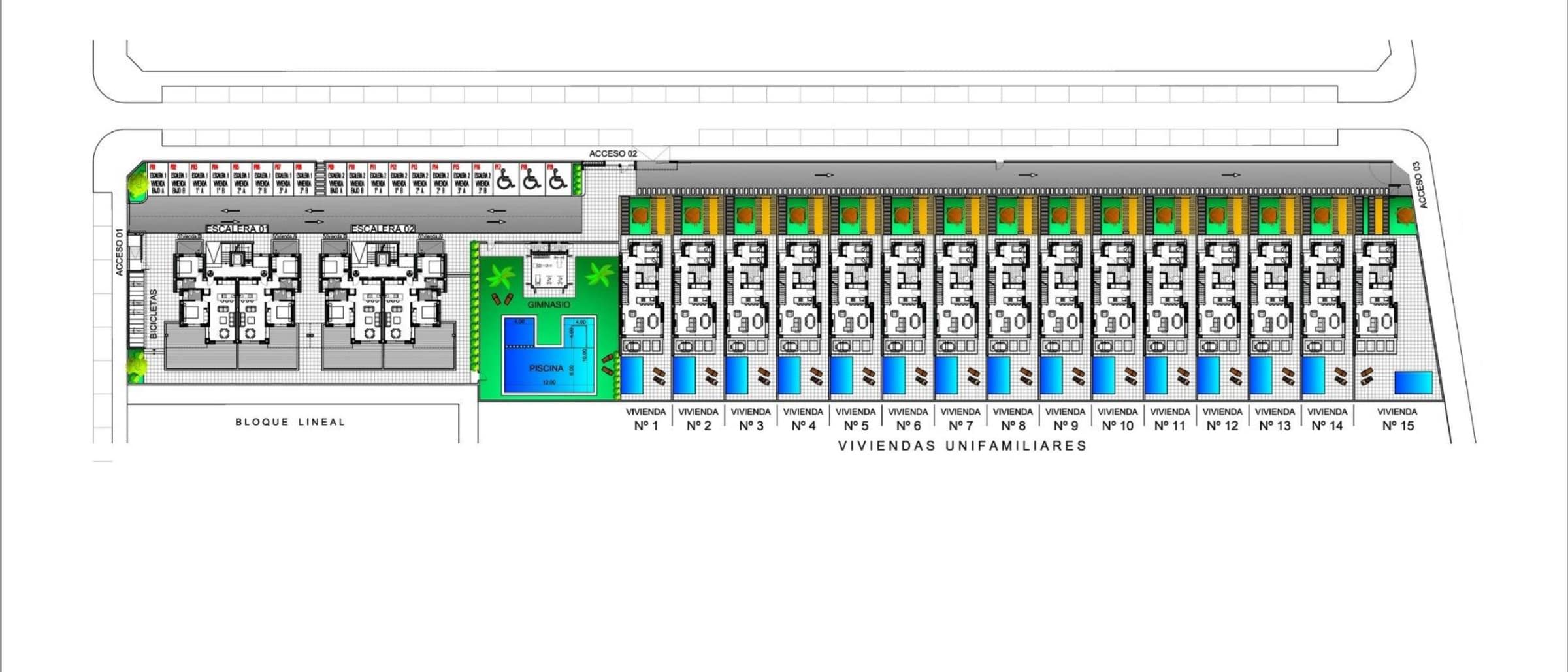Select the Vivienda Nº 9 label
The width and height of the screenshot is (1568, 672).
tap(1065, 419)
